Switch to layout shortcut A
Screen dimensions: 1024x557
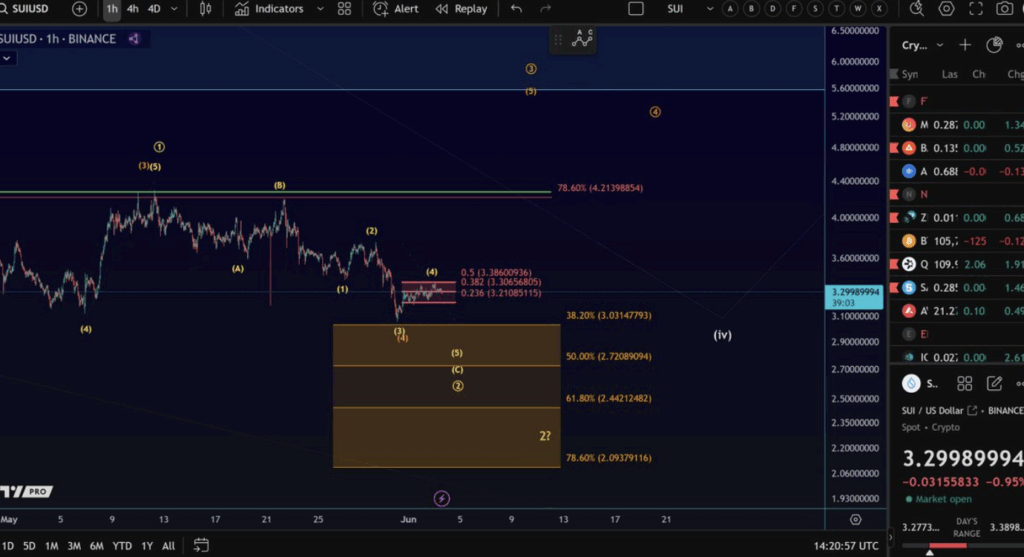point(730,8)
